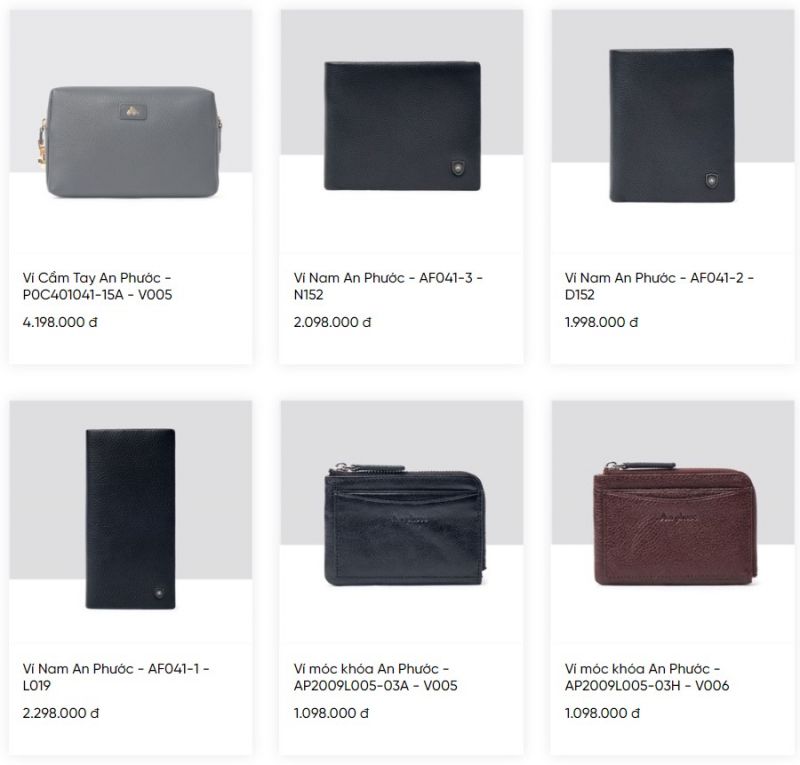Select the 2.298.000 đ price

(x=61, y=713)
